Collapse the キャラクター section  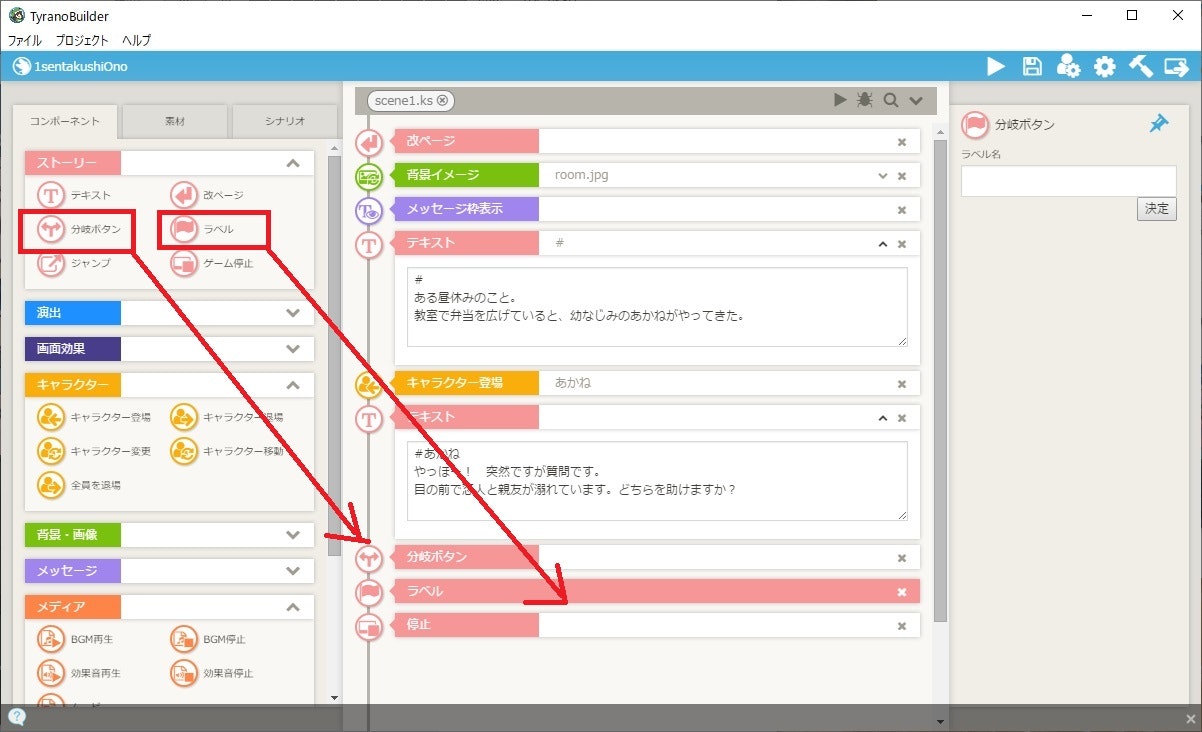pos(292,385)
